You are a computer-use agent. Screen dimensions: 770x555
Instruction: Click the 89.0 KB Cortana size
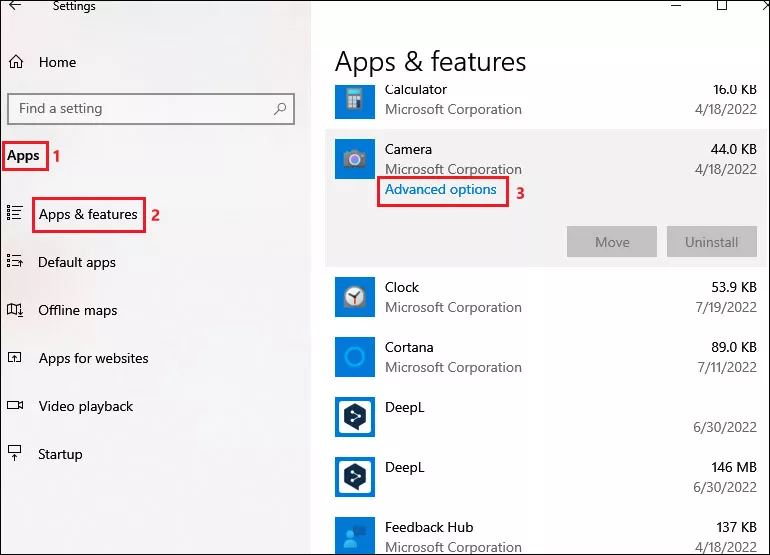click(734, 347)
